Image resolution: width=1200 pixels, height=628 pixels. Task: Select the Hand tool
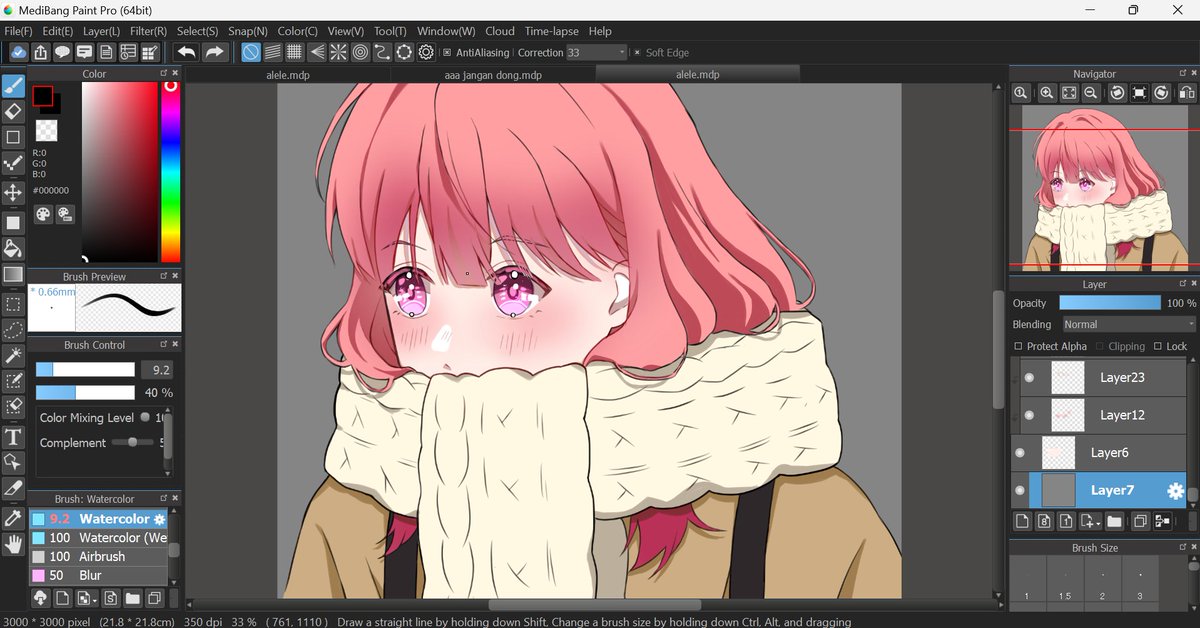(13, 545)
